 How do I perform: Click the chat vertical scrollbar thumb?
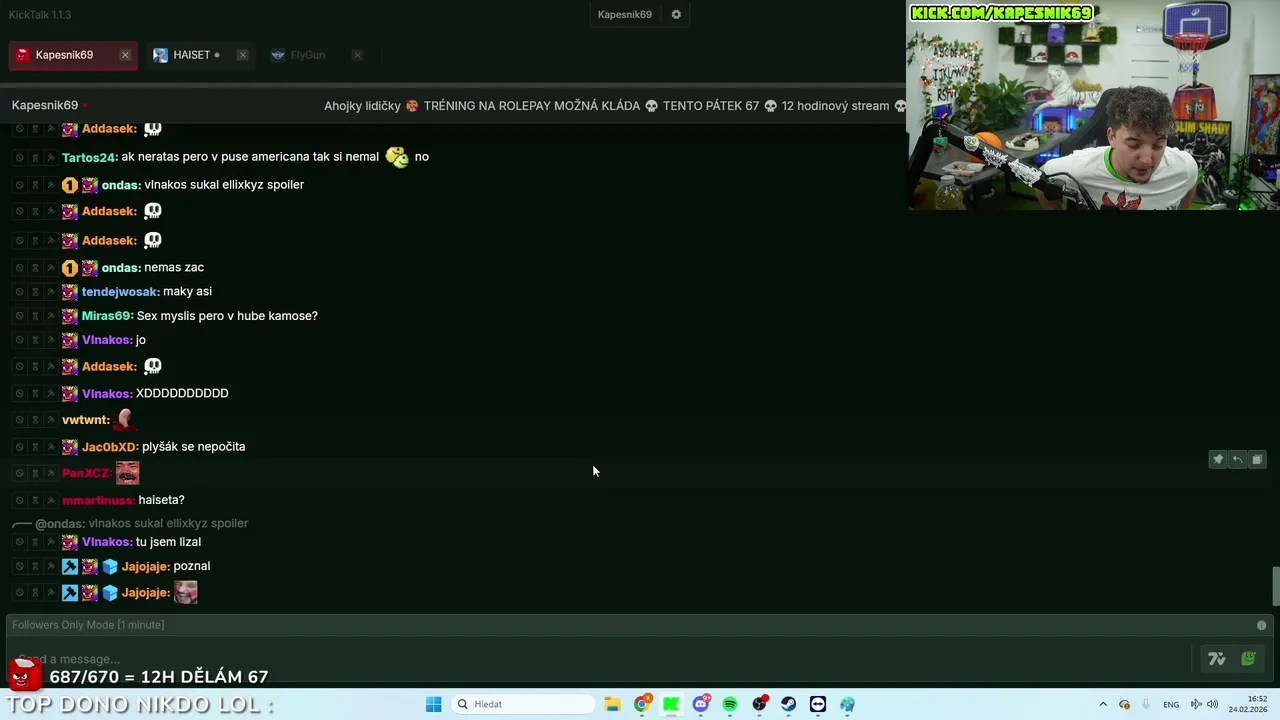[x=1274, y=586]
